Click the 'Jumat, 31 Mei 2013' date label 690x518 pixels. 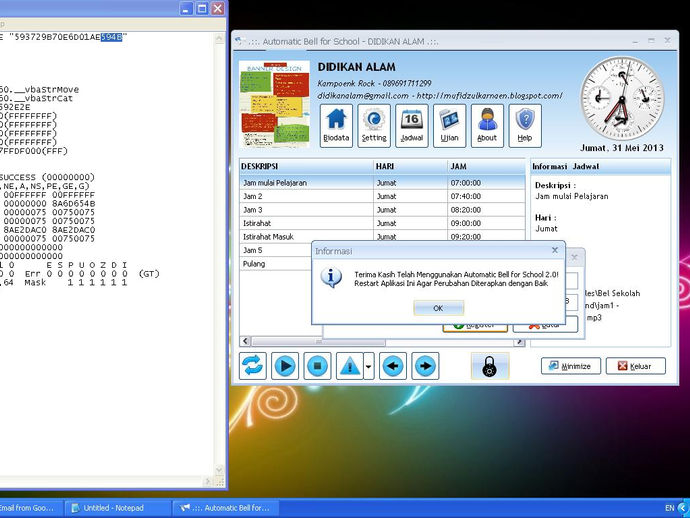(622, 148)
